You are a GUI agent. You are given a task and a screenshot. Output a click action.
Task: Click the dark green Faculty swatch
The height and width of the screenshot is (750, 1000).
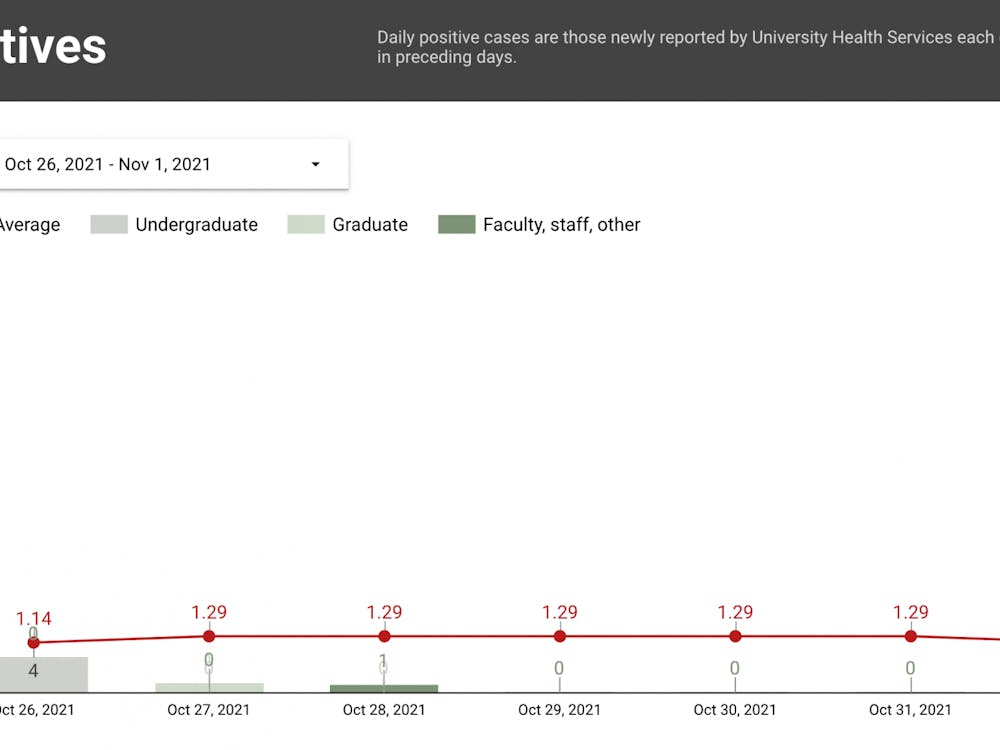455,224
